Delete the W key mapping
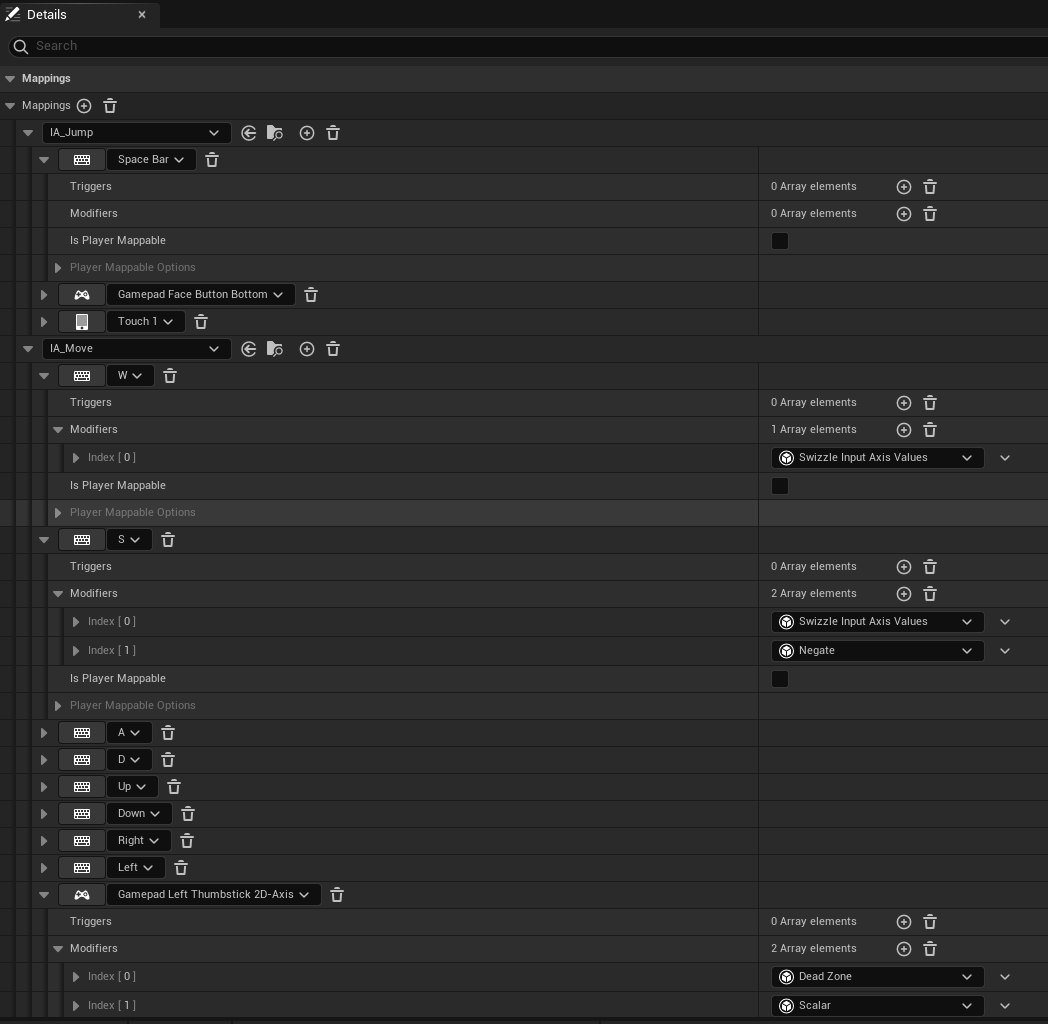Image resolution: width=1048 pixels, height=1024 pixels. point(170,375)
